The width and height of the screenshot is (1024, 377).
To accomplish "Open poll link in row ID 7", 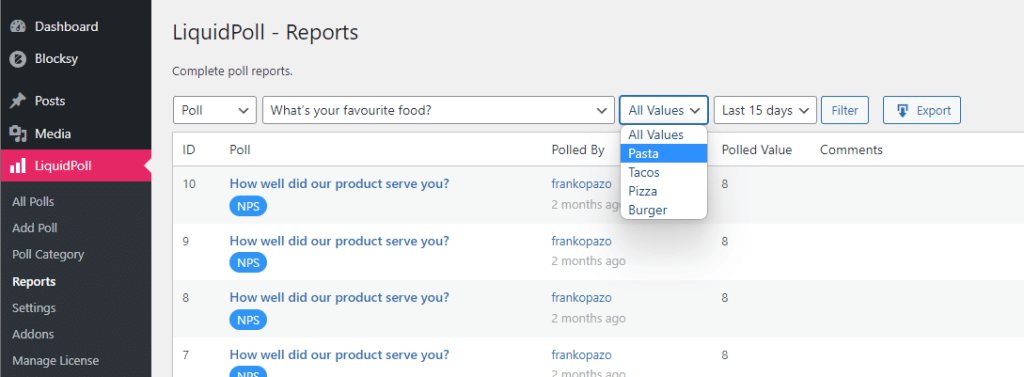I will pyautogui.click(x=339, y=355).
